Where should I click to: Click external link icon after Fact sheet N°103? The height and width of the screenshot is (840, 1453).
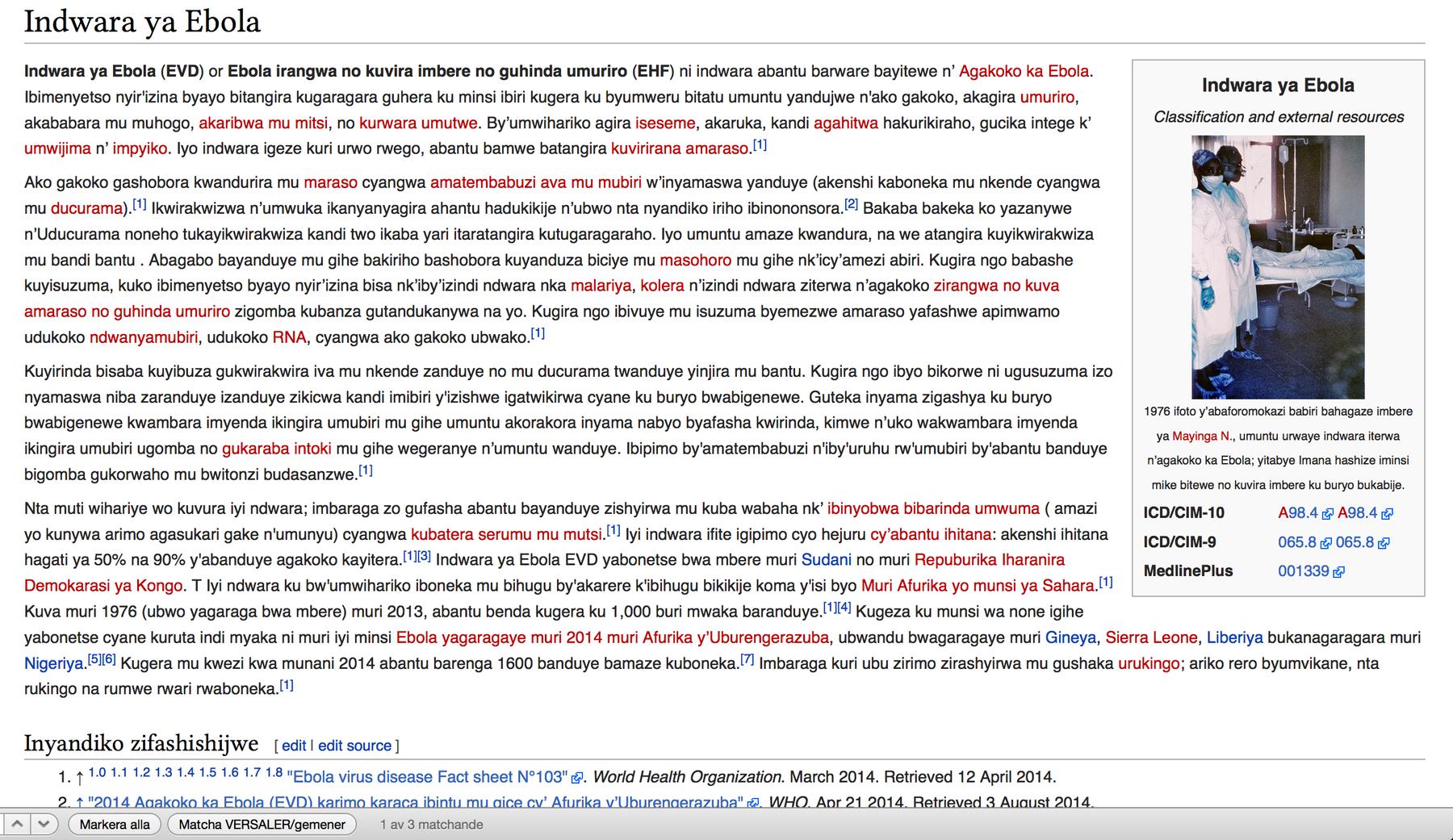pyautogui.click(x=576, y=778)
